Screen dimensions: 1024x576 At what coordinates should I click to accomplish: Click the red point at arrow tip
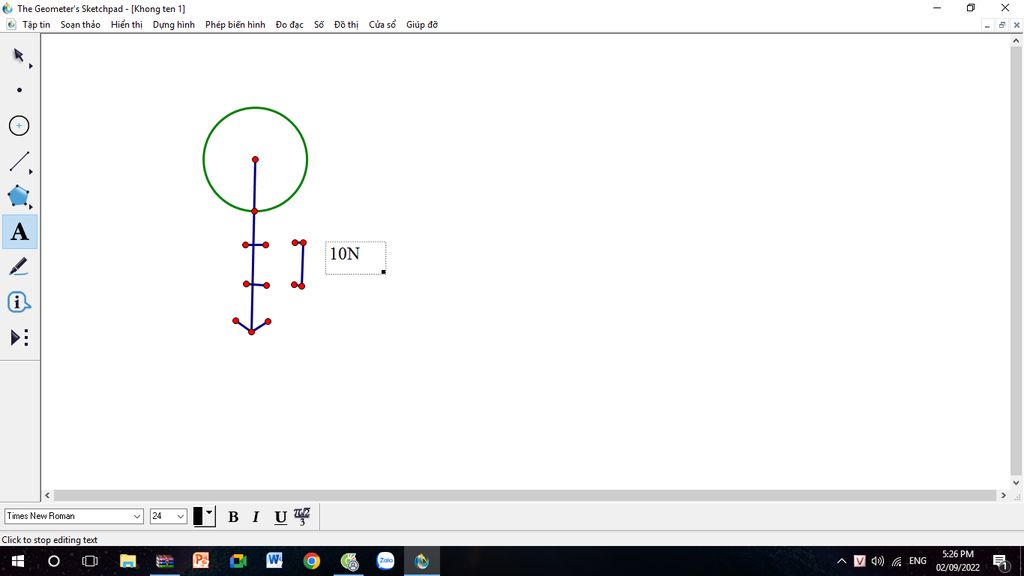251,332
